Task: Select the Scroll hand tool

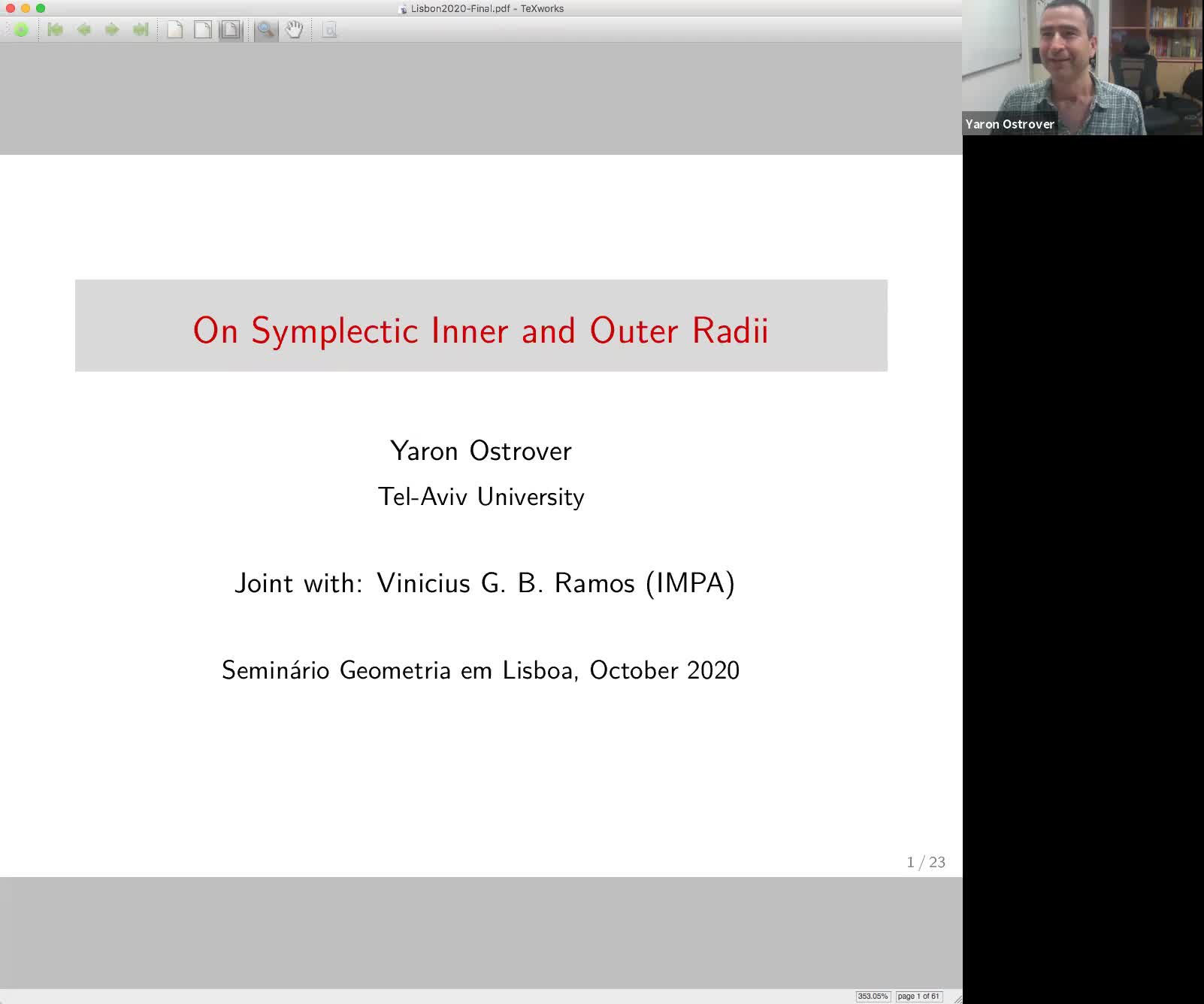Action: [x=295, y=30]
